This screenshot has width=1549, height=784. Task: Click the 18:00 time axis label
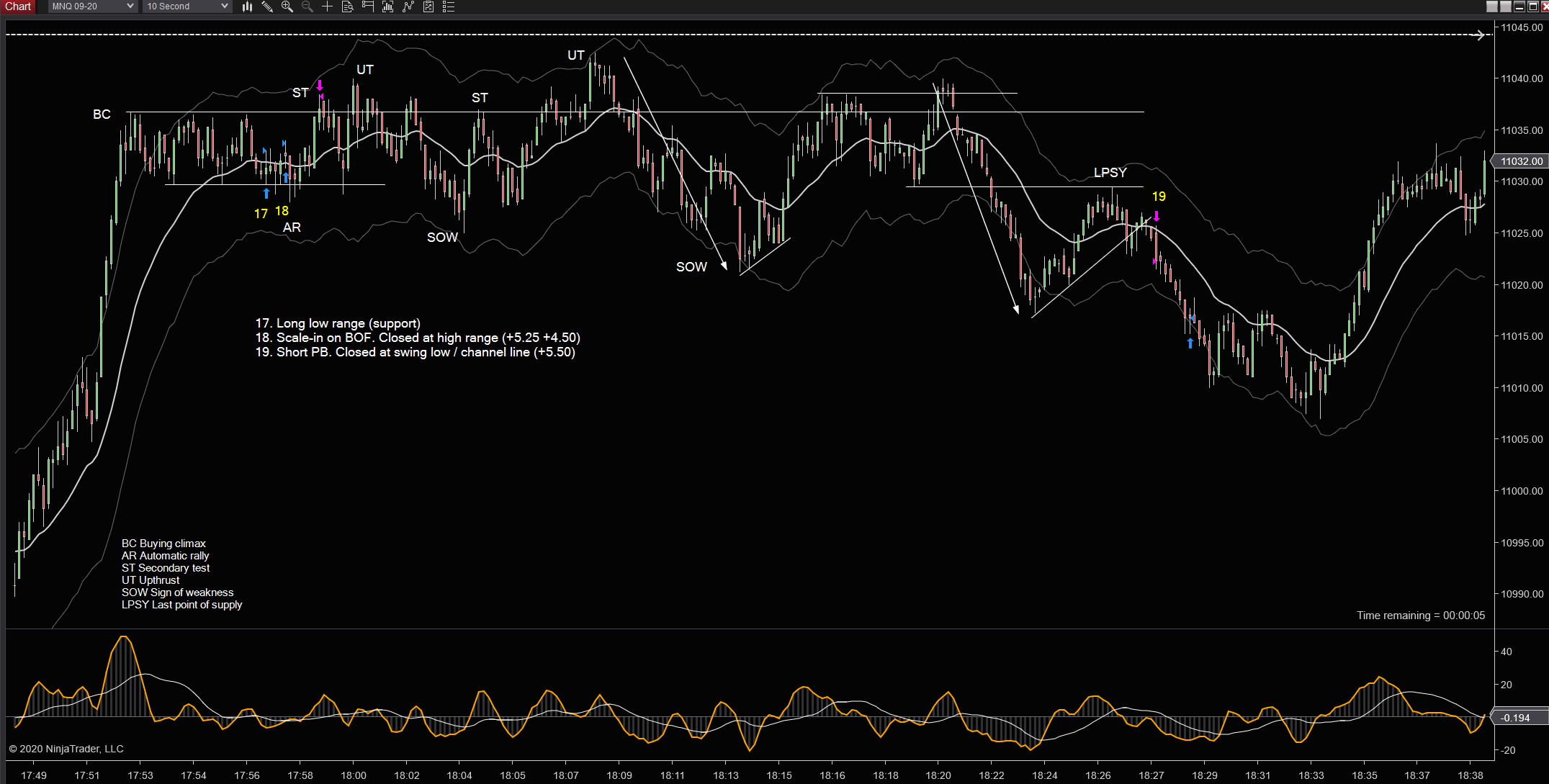click(354, 775)
